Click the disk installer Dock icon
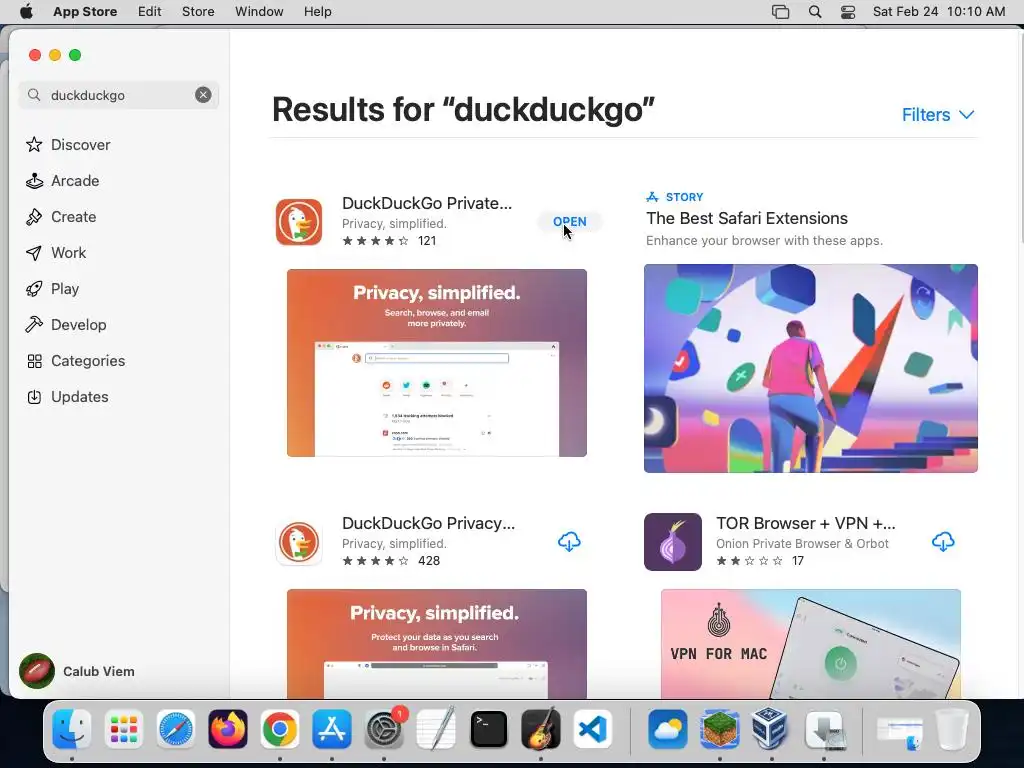This screenshot has height=768, width=1024. pos(824,729)
